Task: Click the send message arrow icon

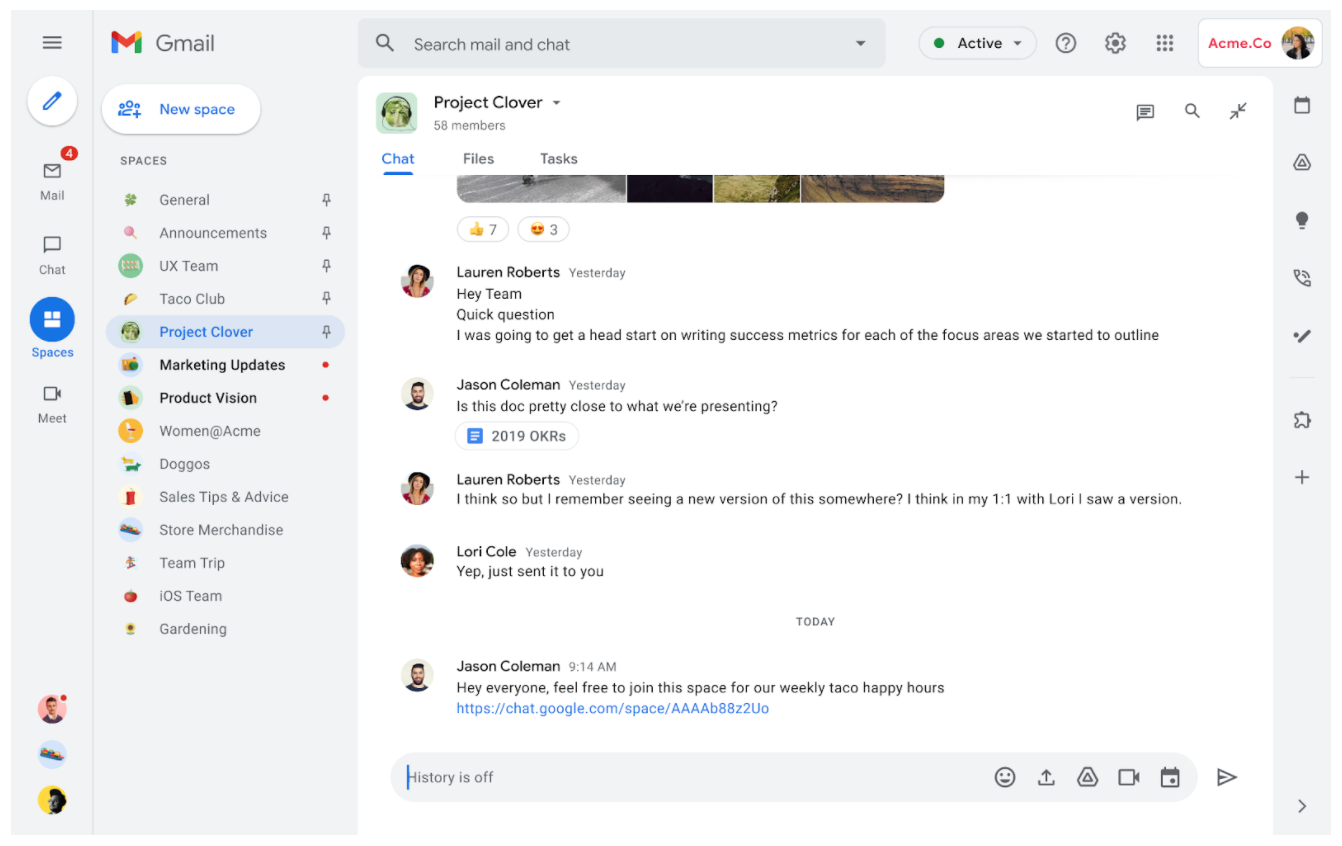Action: (x=1227, y=777)
